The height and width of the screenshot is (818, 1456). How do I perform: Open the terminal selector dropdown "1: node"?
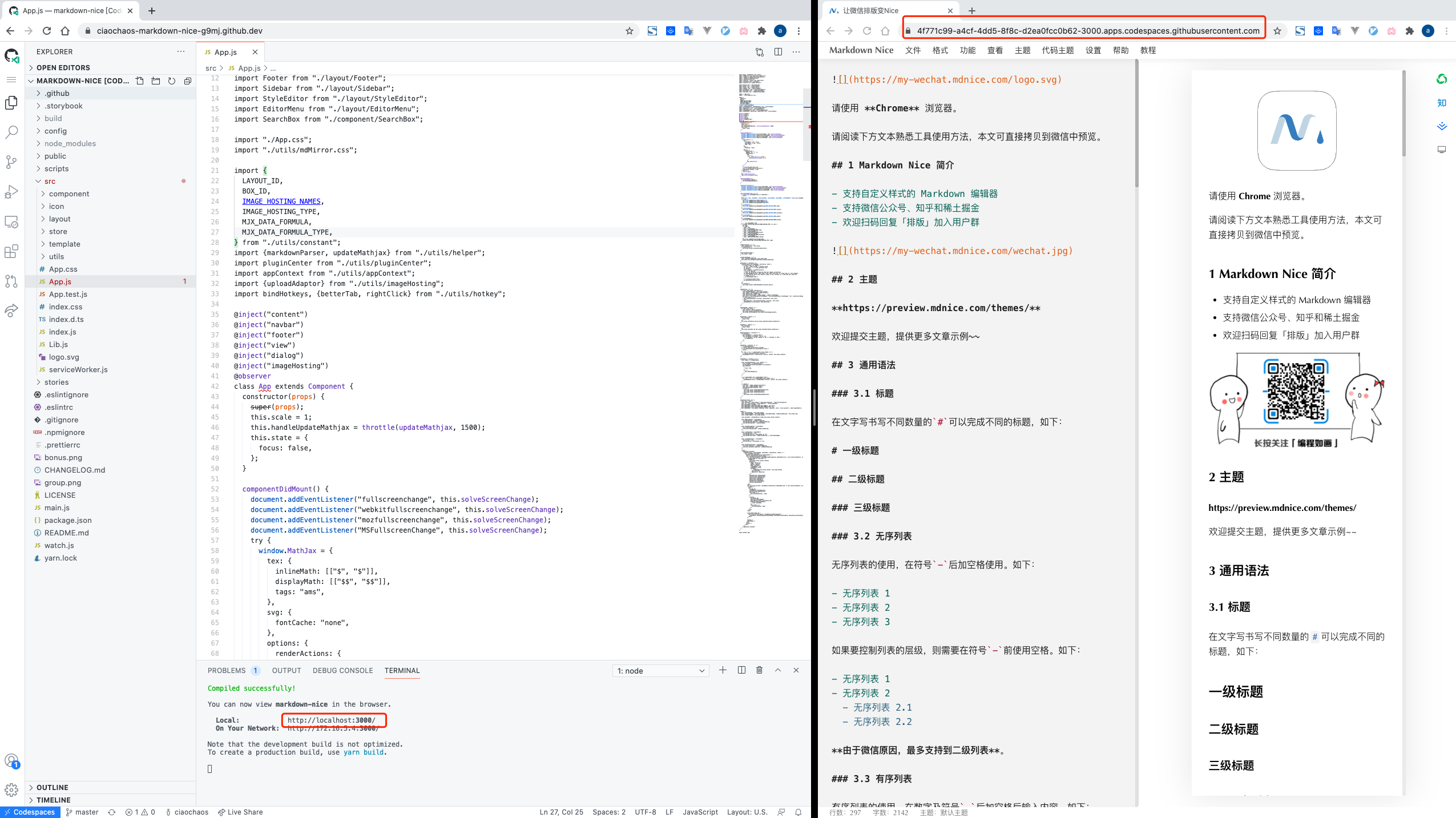660,671
